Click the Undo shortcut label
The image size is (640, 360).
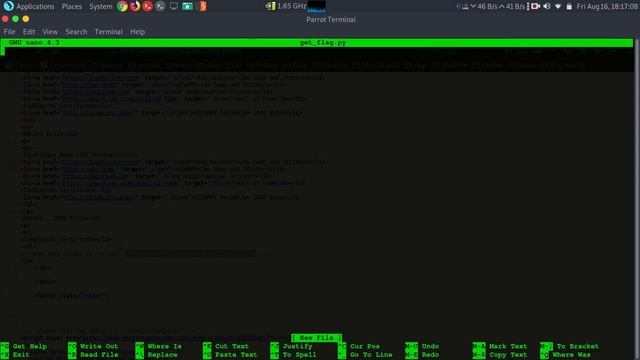430,346
